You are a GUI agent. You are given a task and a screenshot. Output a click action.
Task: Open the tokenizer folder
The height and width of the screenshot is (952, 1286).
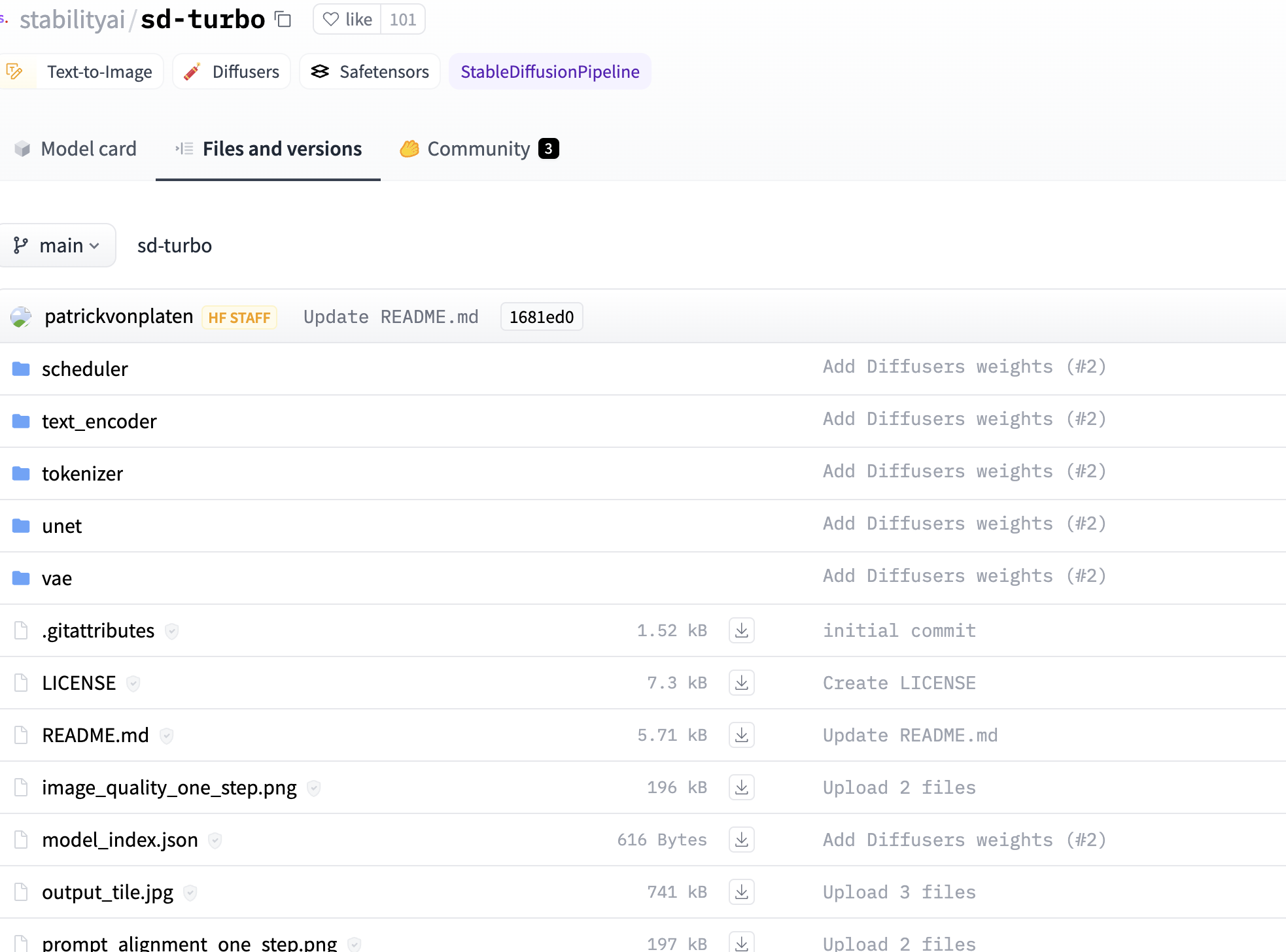(x=82, y=474)
